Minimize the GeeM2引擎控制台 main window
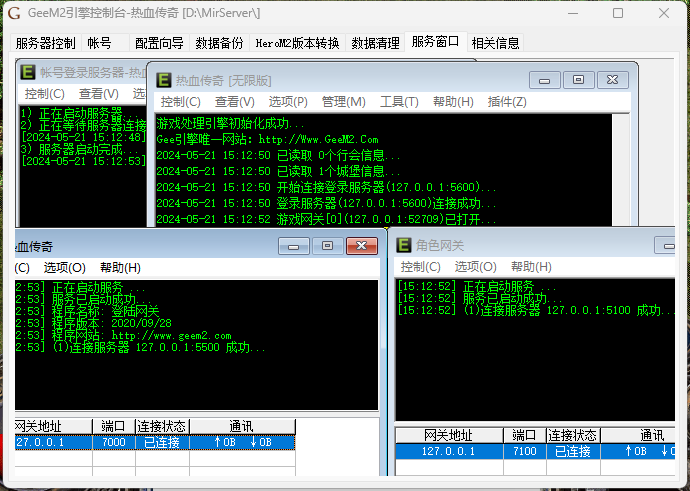 point(573,13)
